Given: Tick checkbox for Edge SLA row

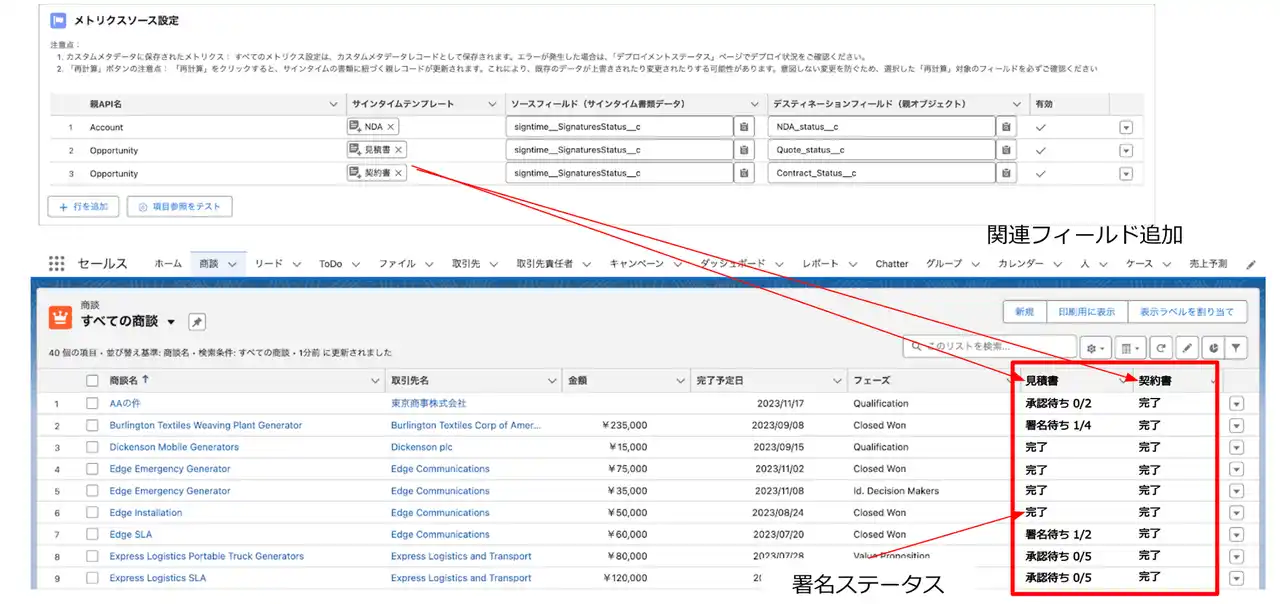Looking at the screenshot, I should pos(93,535).
